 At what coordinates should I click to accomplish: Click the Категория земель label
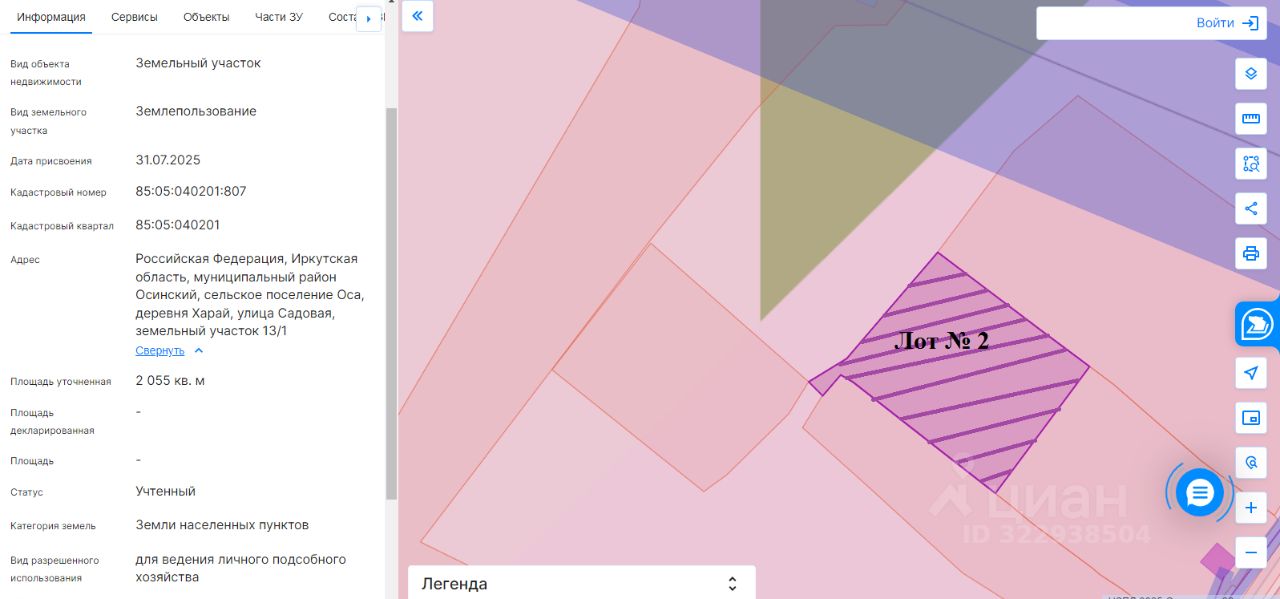pos(53,525)
